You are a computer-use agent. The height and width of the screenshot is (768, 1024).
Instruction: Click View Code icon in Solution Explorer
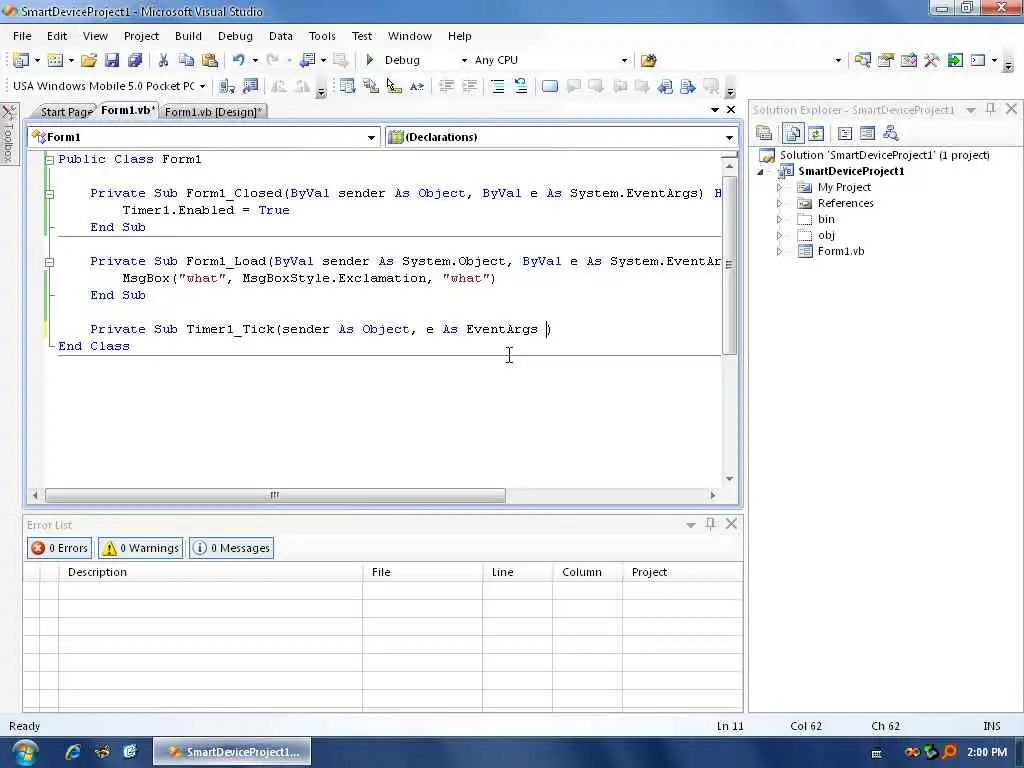tap(845, 134)
